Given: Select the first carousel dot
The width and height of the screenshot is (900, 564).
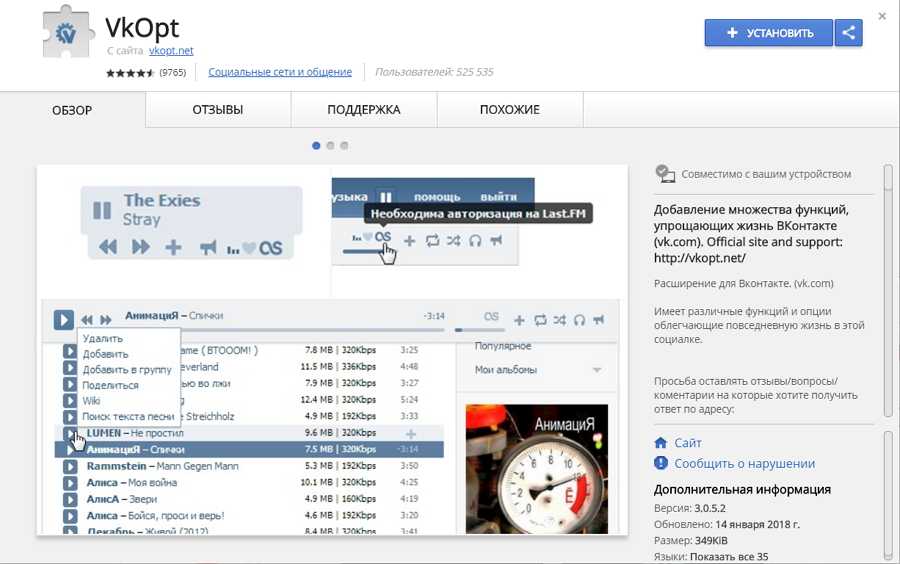Looking at the screenshot, I should [317, 145].
